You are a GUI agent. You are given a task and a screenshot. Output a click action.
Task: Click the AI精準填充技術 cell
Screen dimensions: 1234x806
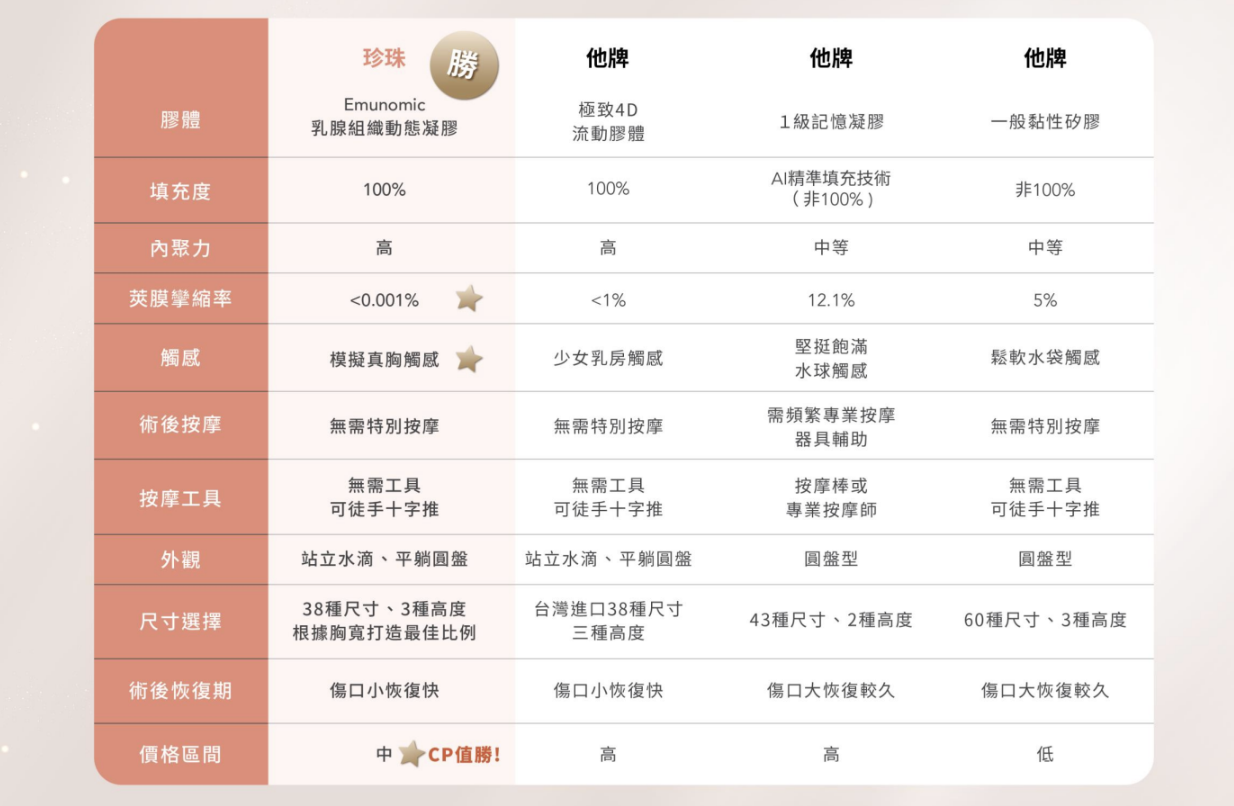coord(831,188)
